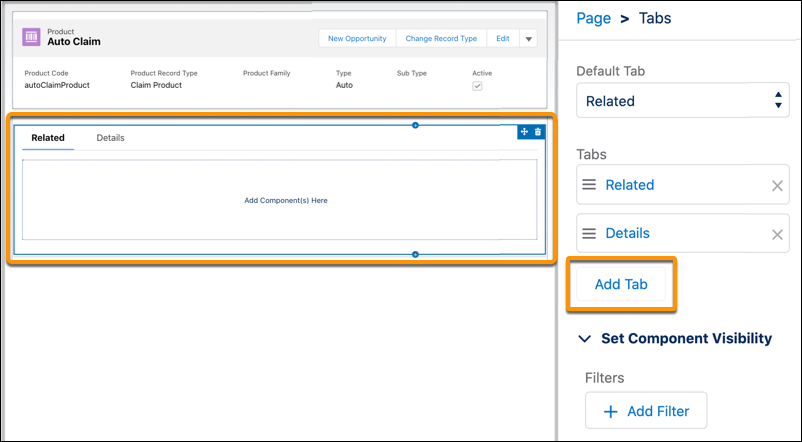
Task: Open the Details tab settings link
Action: 627,233
